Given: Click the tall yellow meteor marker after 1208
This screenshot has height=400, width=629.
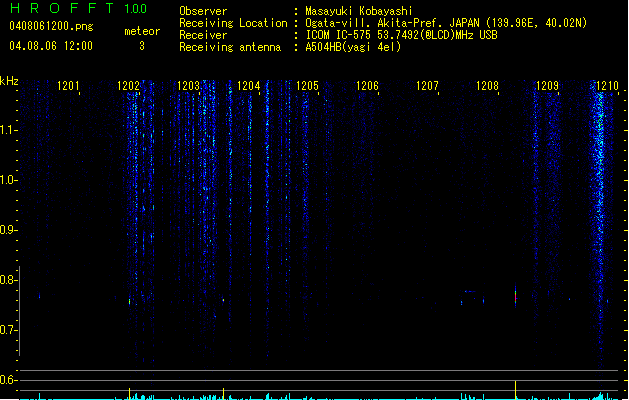Looking at the screenshot, I should click(515, 389).
